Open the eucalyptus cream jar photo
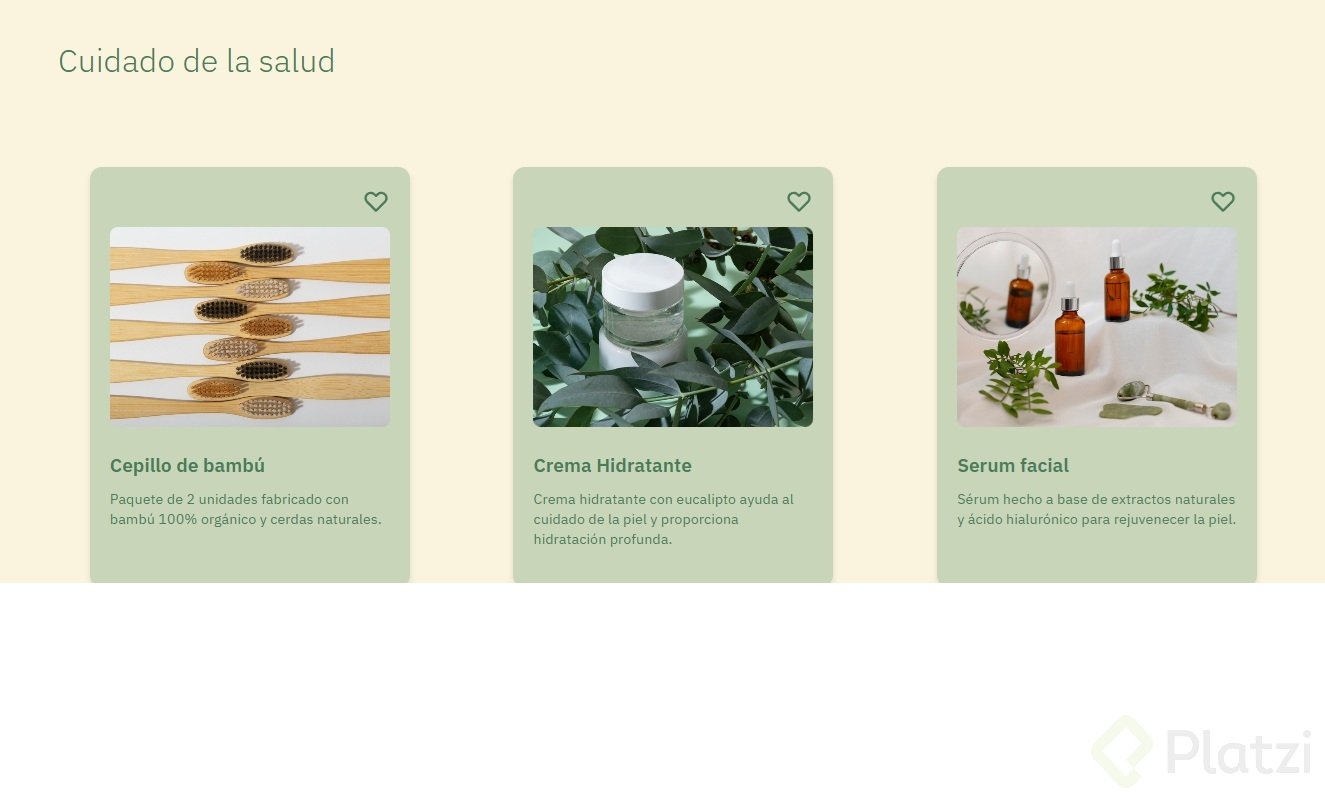1325x796 pixels. click(673, 327)
